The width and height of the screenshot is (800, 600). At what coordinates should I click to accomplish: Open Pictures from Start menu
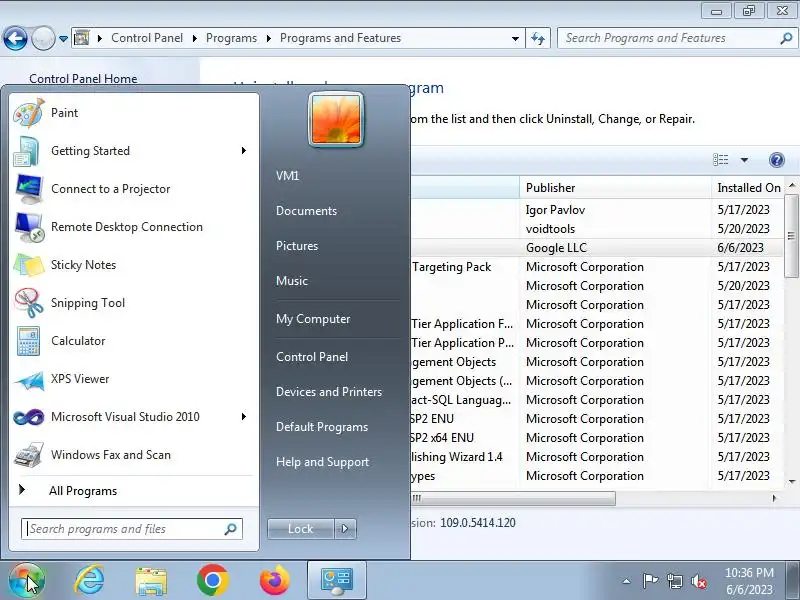click(x=297, y=246)
